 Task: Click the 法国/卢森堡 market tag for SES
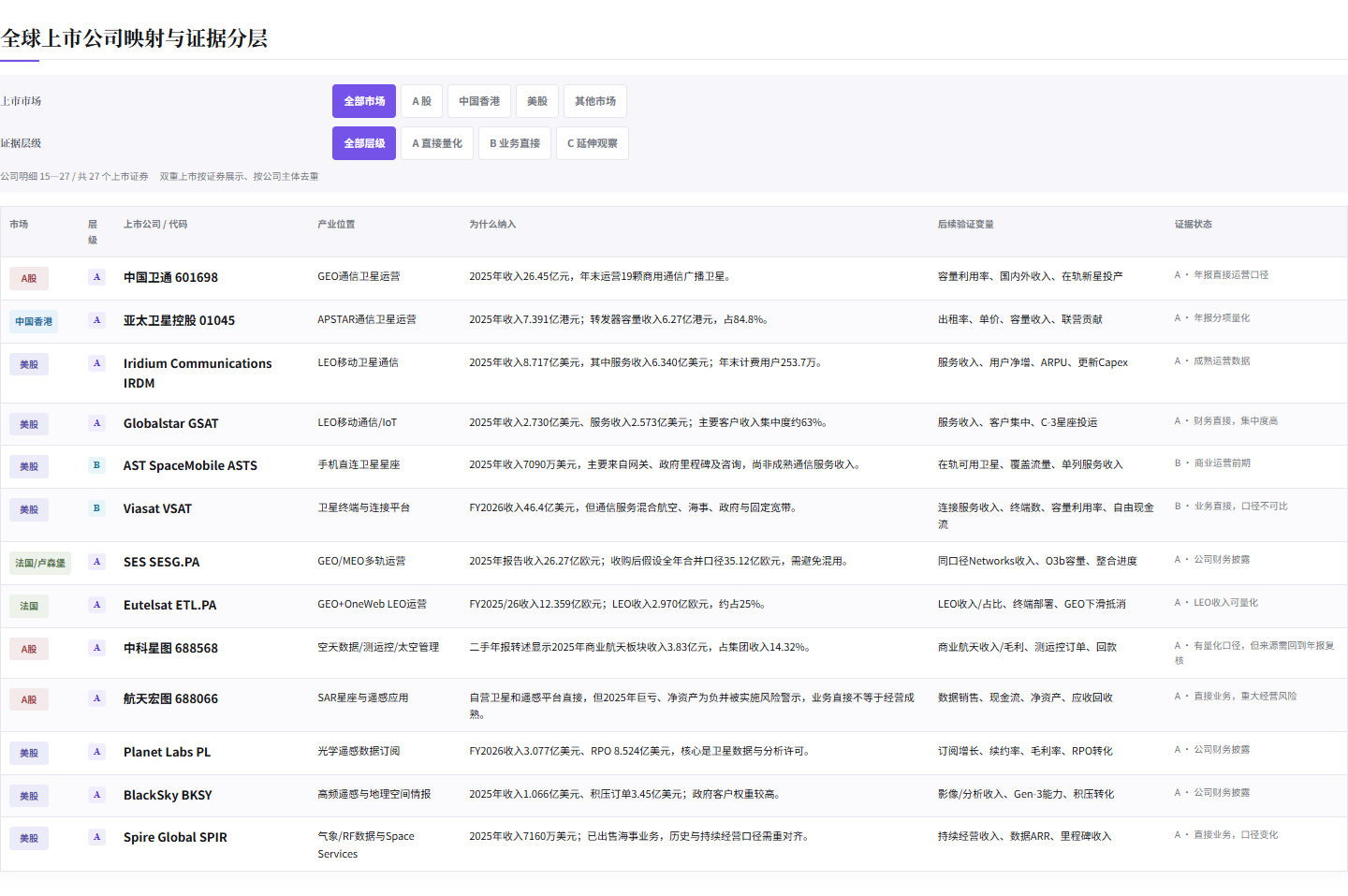click(x=40, y=564)
